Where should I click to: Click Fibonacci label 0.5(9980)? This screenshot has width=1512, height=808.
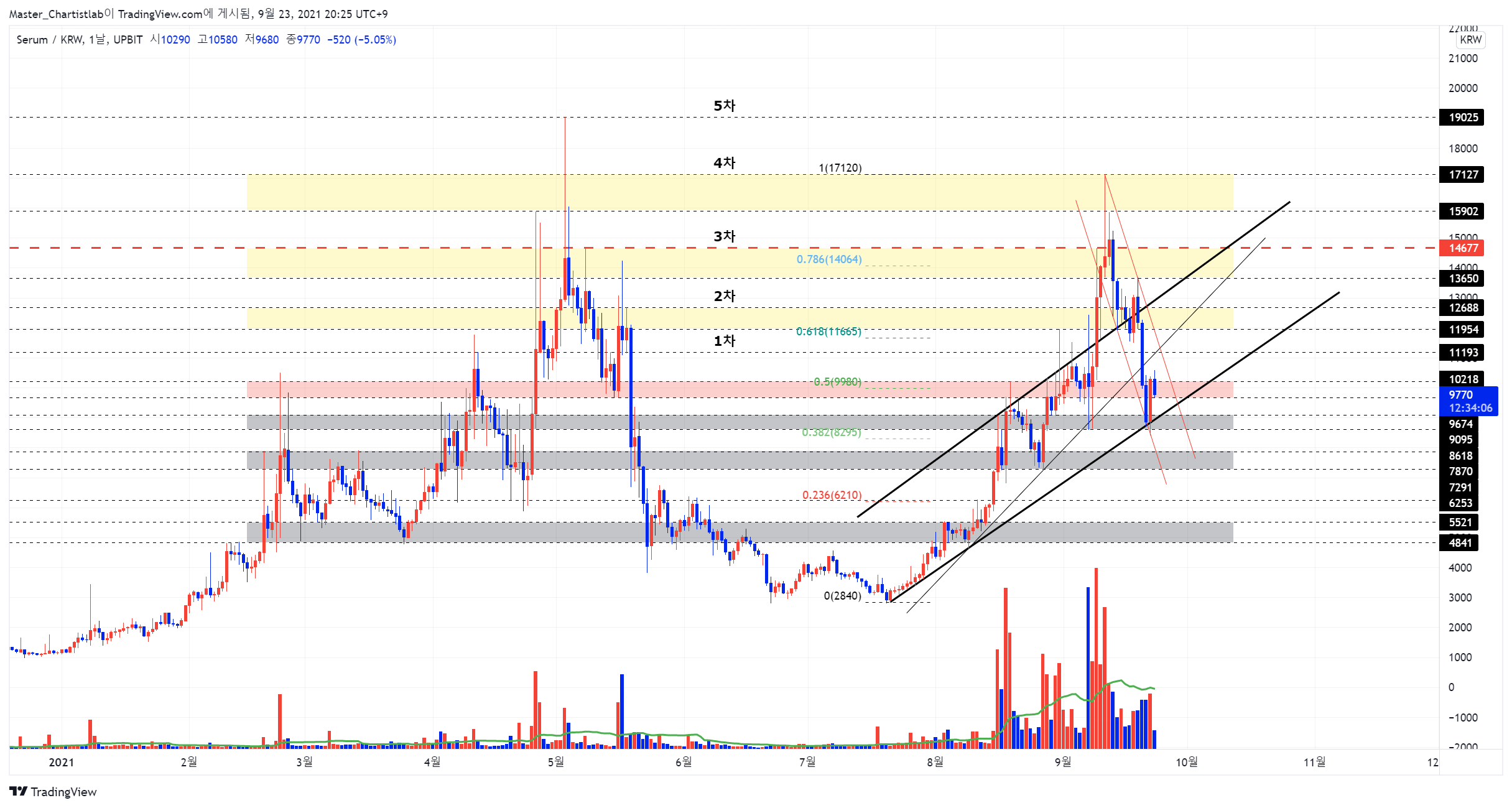(x=838, y=382)
